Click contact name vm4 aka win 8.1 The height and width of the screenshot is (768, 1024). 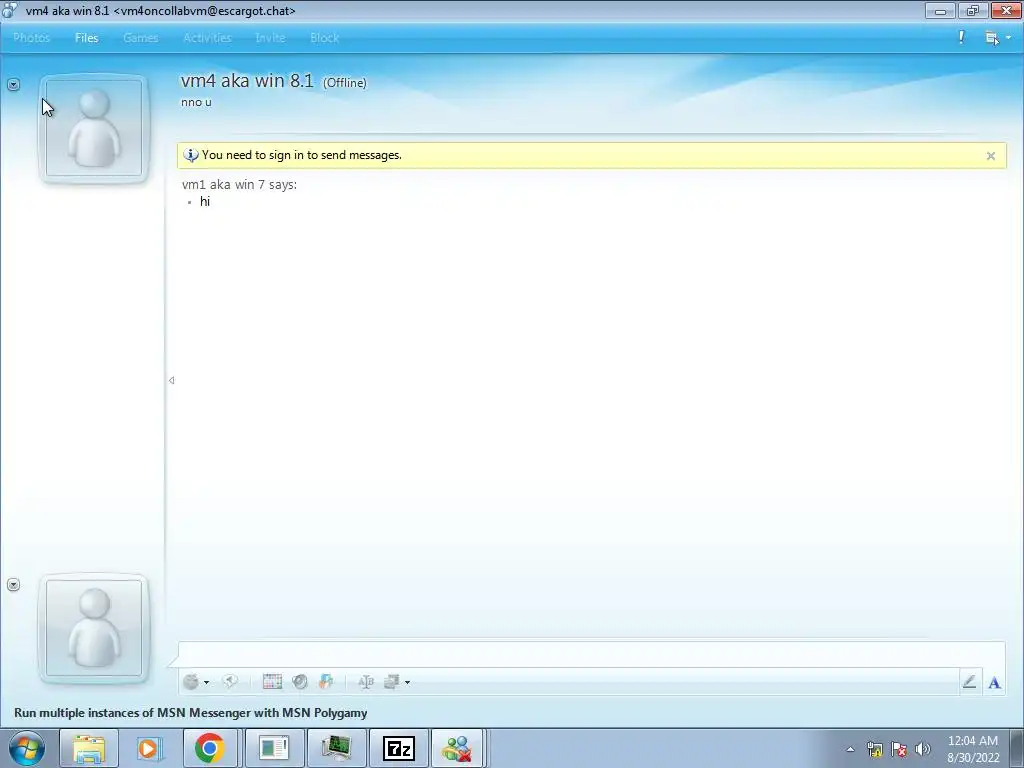[247, 81]
